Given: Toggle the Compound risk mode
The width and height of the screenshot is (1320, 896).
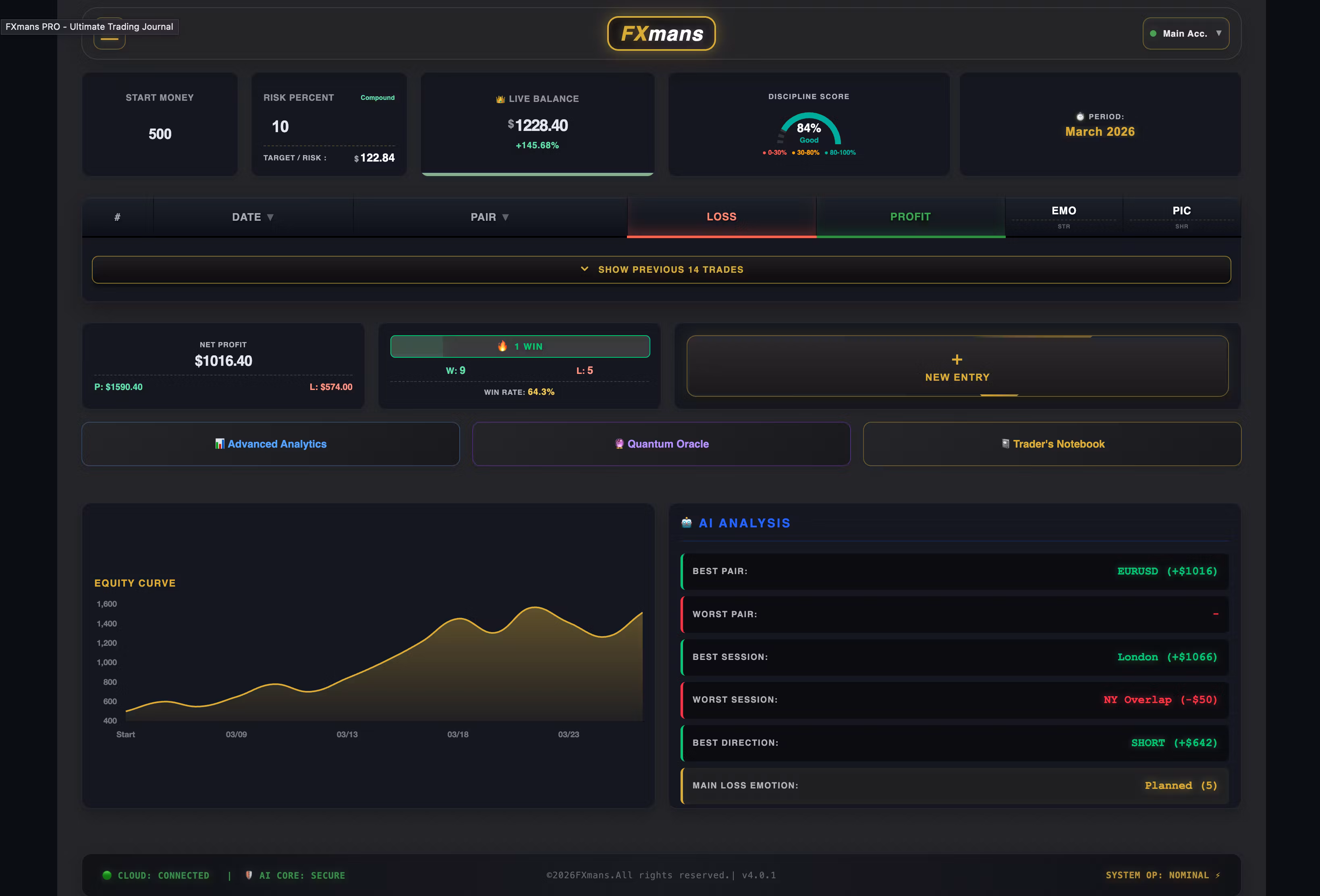Looking at the screenshot, I should tap(377, 97).
